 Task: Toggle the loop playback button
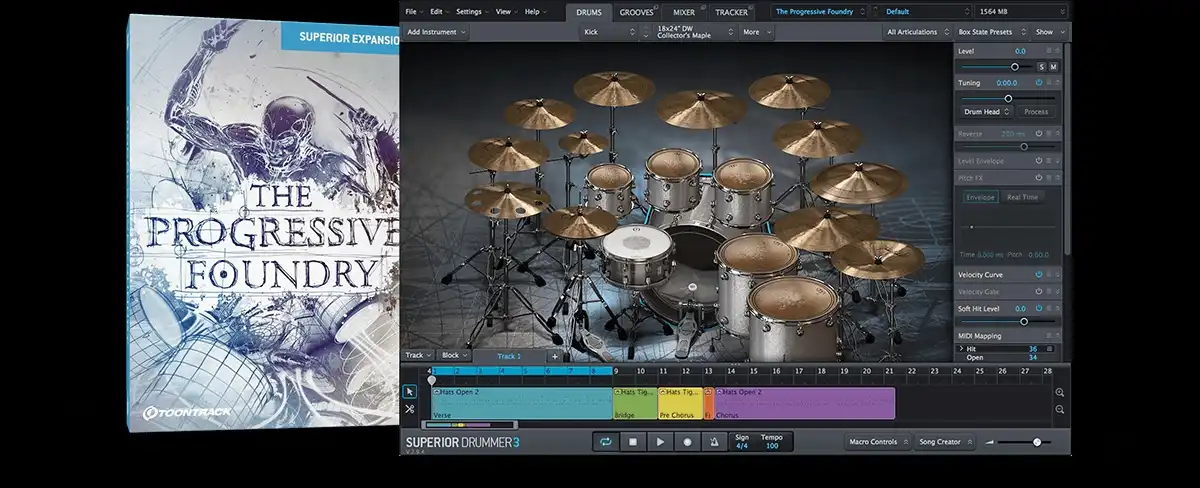pyautogui.click(x=605, y=441)
